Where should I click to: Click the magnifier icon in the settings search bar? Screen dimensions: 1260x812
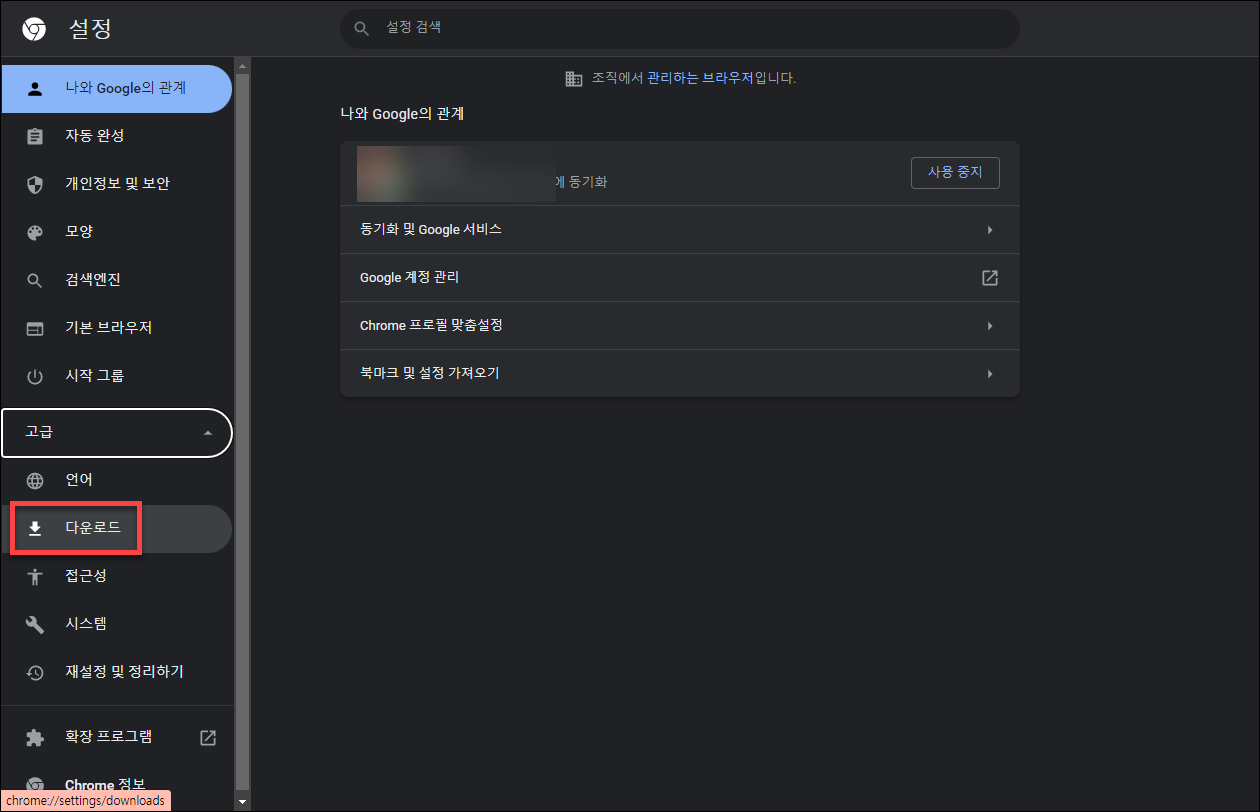(x=363, y=29)
